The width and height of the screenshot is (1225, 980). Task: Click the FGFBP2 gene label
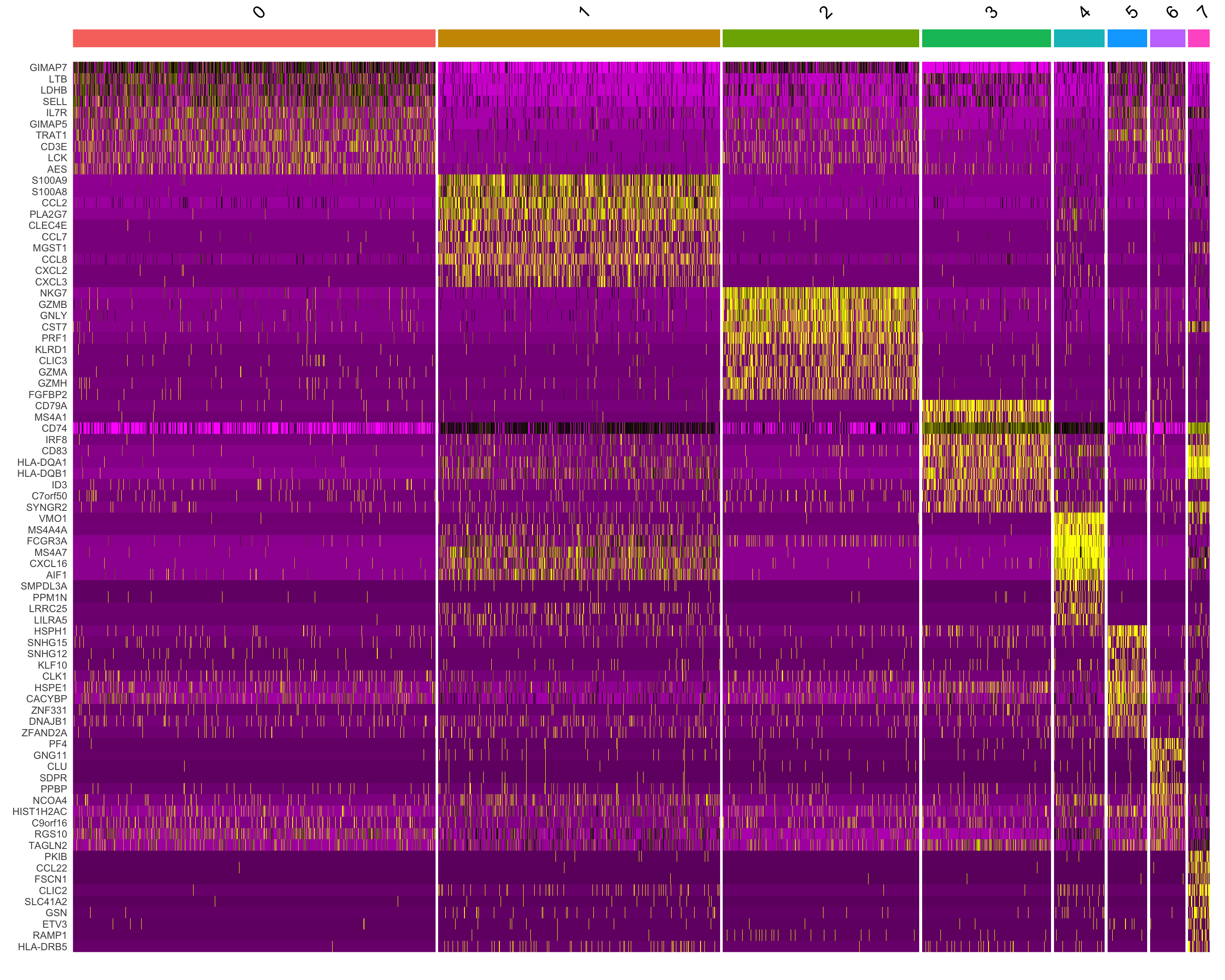(x=48, y=394)
